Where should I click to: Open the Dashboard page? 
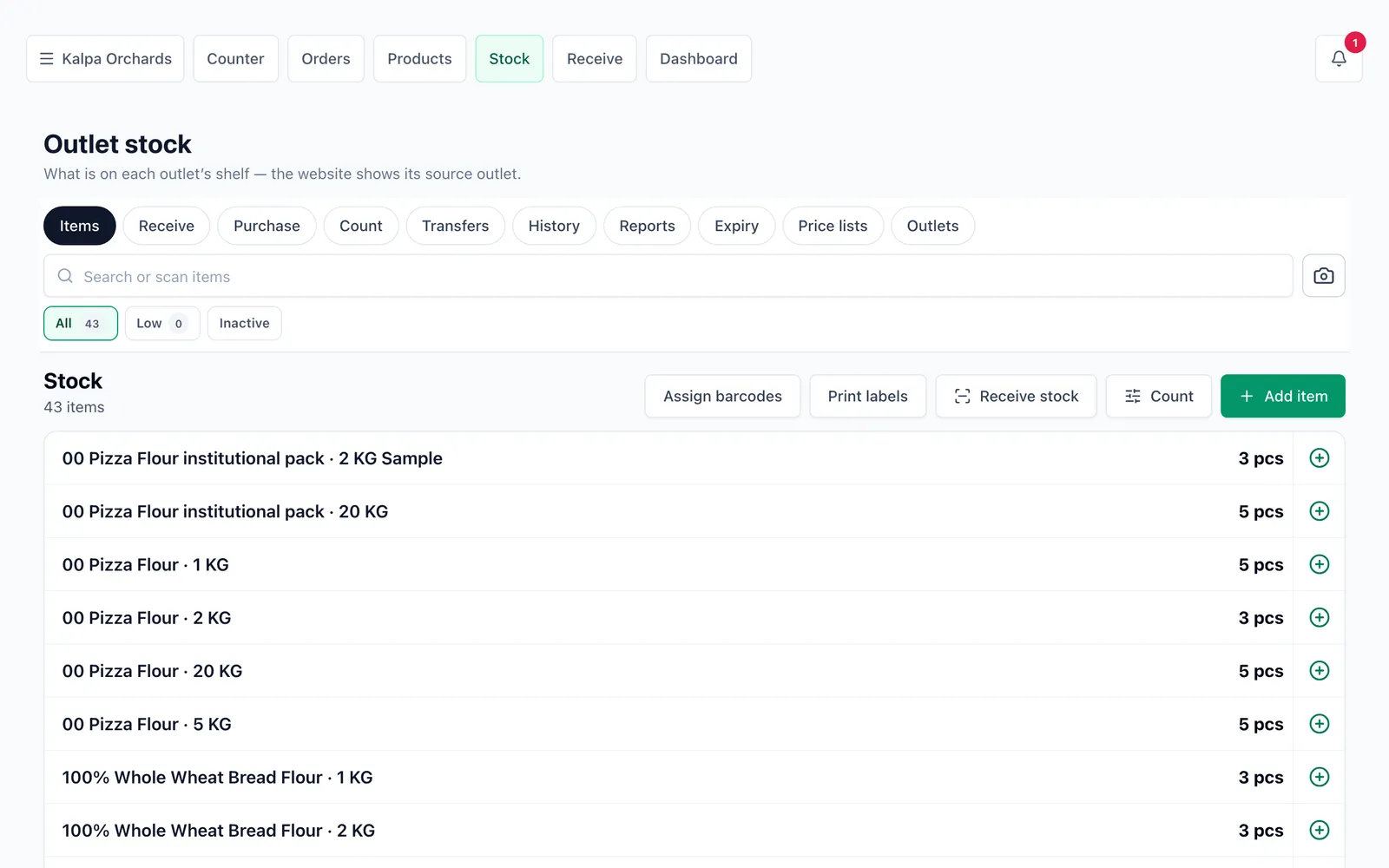point(698,58)
